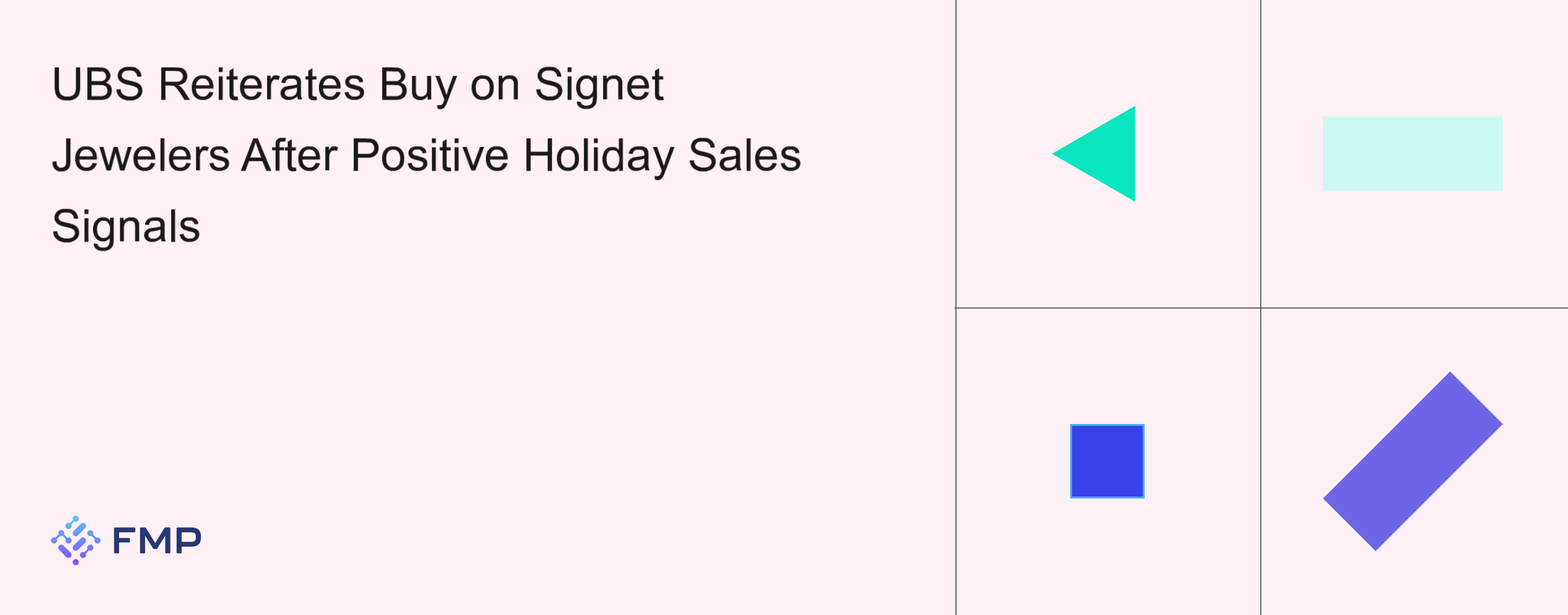Click the word "UBS" in the headline
1568x615 pixels.
click(x=98, y=85)
